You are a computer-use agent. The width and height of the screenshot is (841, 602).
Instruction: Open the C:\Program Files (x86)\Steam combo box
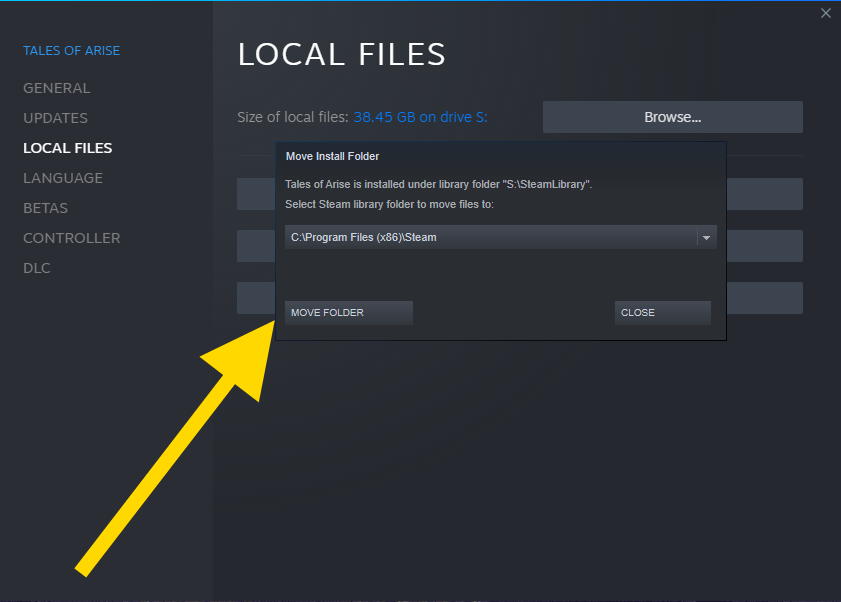click(490, 237)
